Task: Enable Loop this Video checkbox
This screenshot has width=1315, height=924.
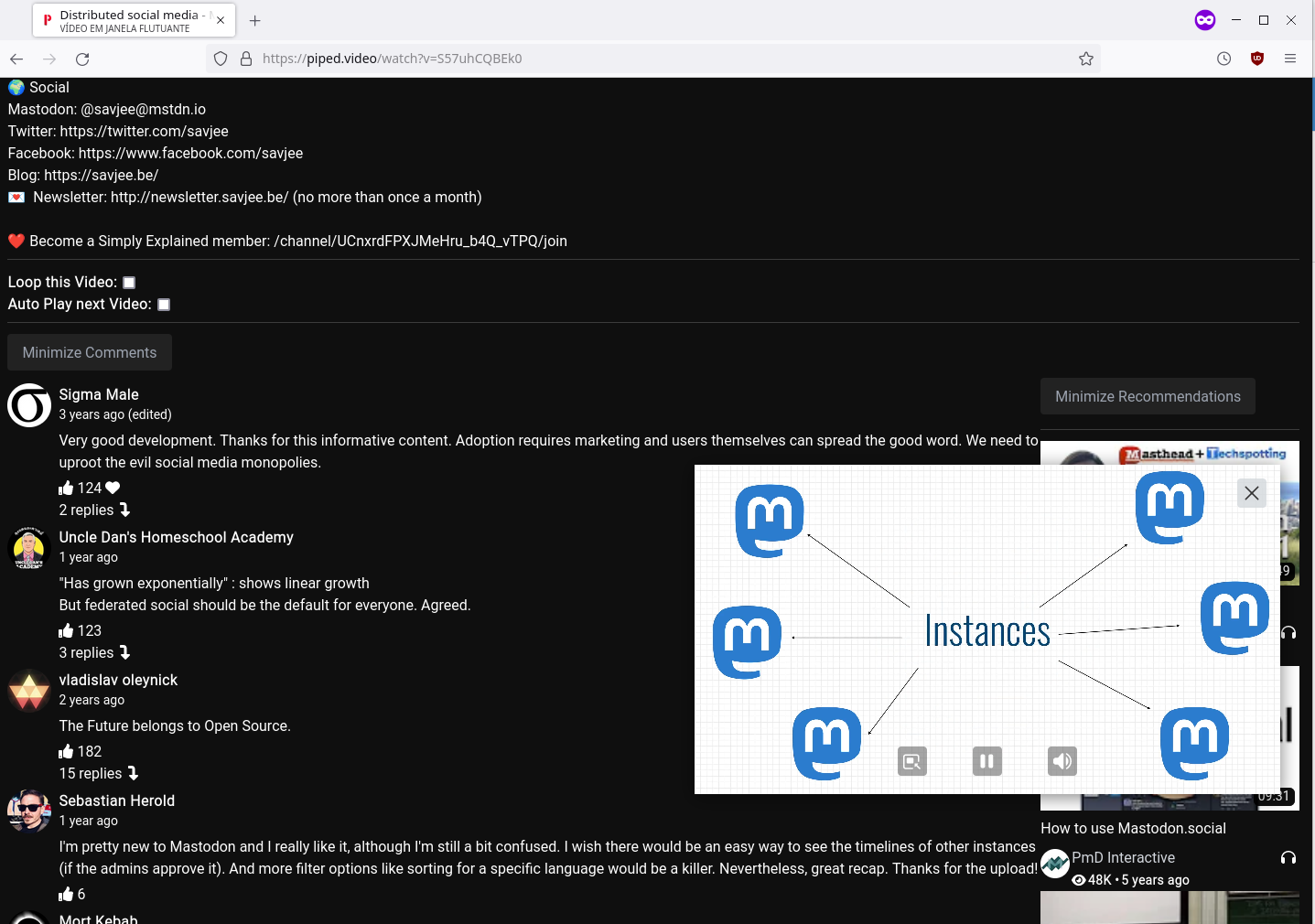Action: coord(129,283)
